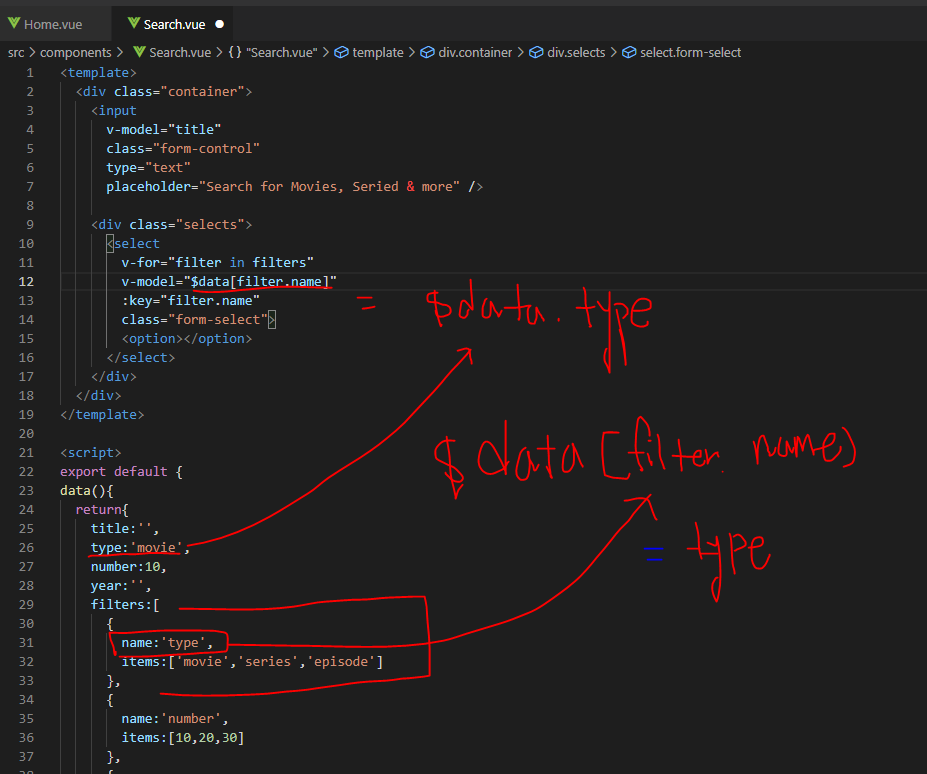Click the <option></option> line
927x774 pixels.
point(187,339)
